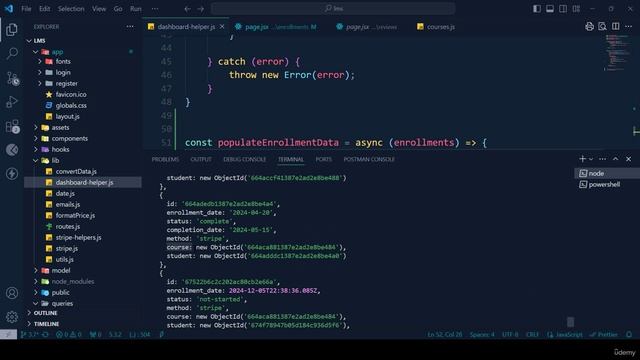
Task: Maximize the panel with the up chevron
Action: 616,159
